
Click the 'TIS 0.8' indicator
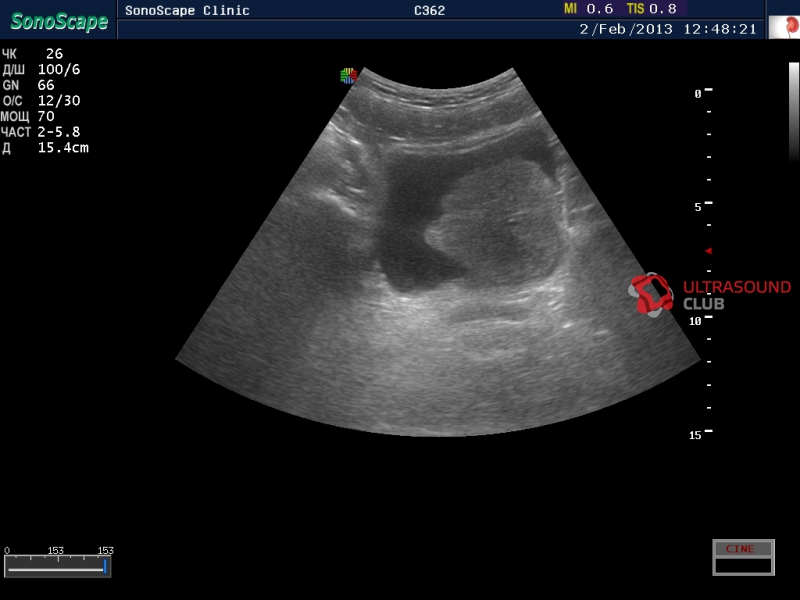(652, 9)
